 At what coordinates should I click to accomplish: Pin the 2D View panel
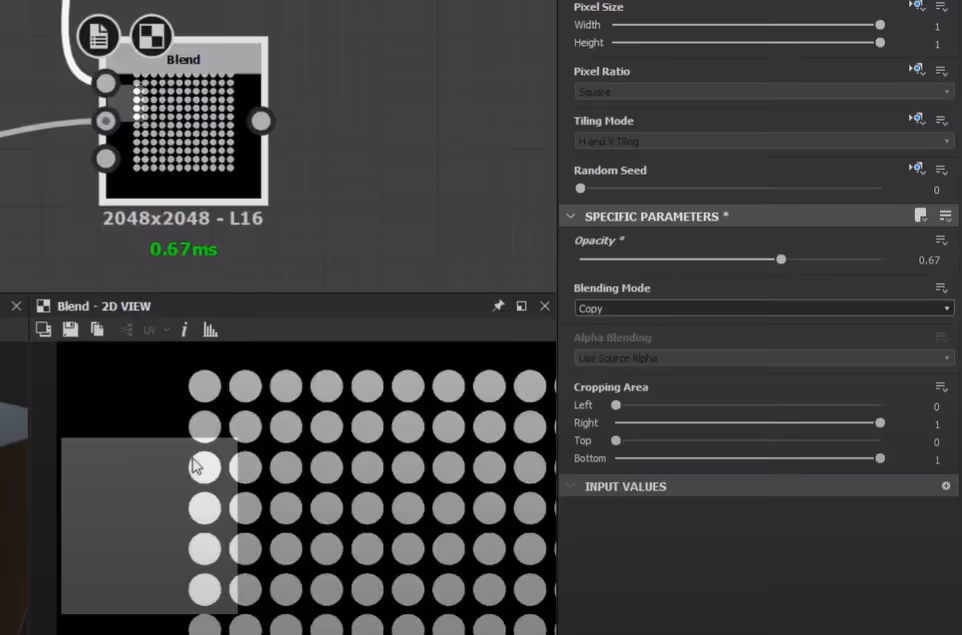pos(498,306)
